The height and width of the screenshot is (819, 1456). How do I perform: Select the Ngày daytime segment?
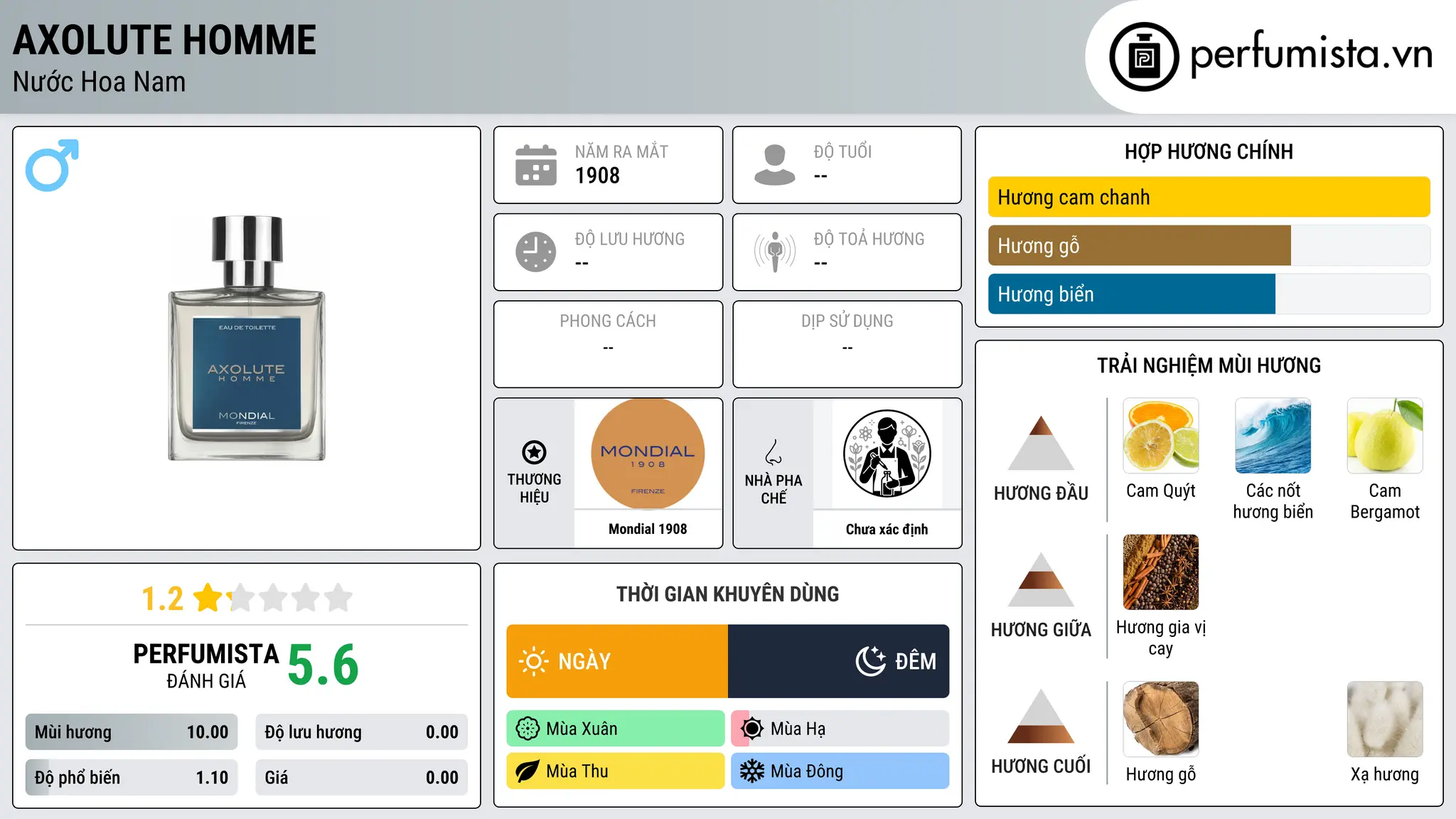click(617, 661)
